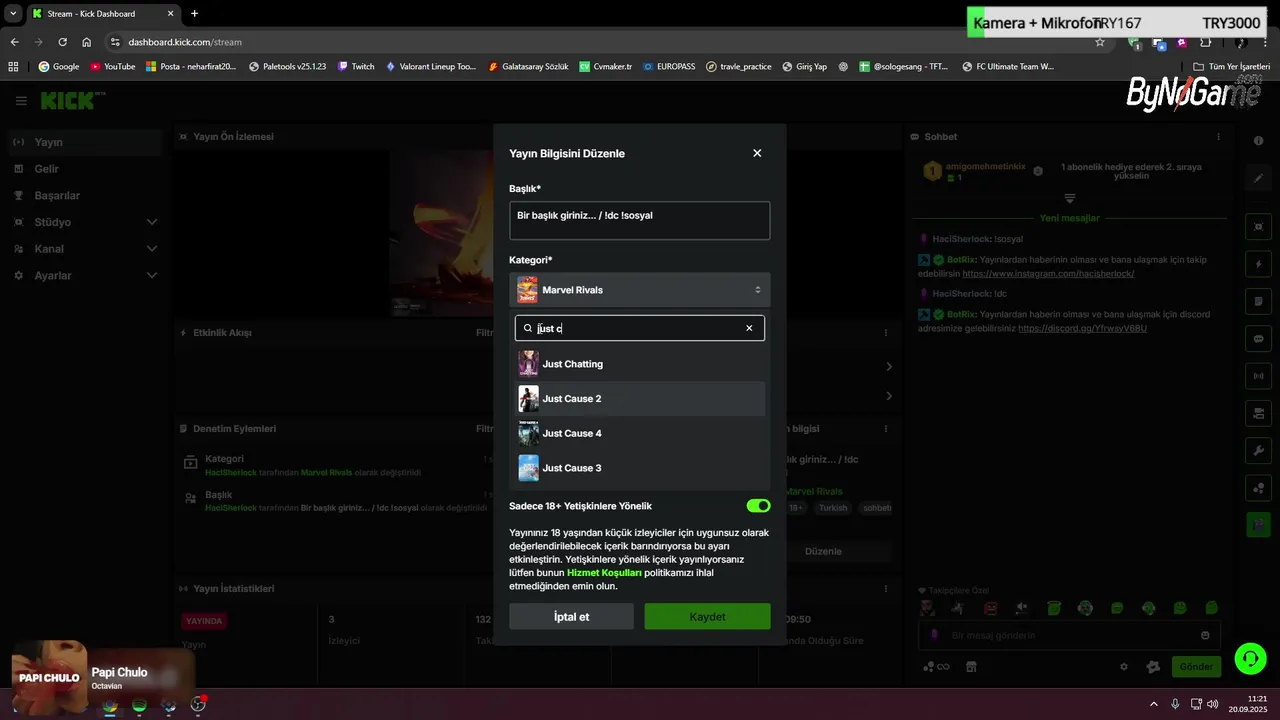The height and width of the screenshot is (720, 1280).
Task: Open the emoji picker in chat input
Action: tap(1205, 635)
